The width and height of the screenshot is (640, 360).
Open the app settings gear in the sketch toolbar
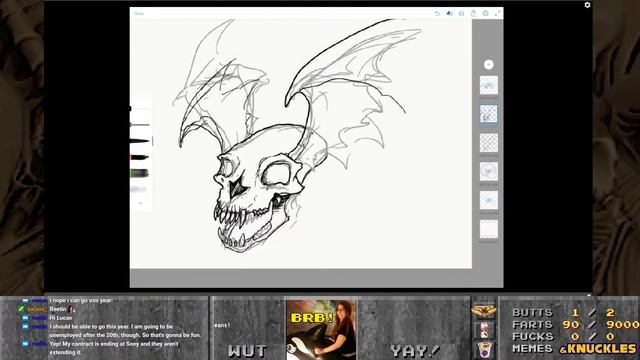click(x=485, y=13)
